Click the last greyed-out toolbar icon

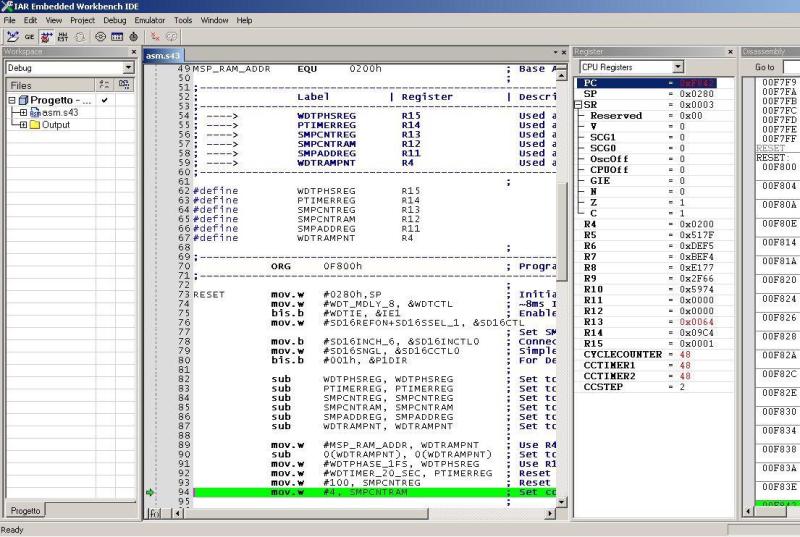171,37
